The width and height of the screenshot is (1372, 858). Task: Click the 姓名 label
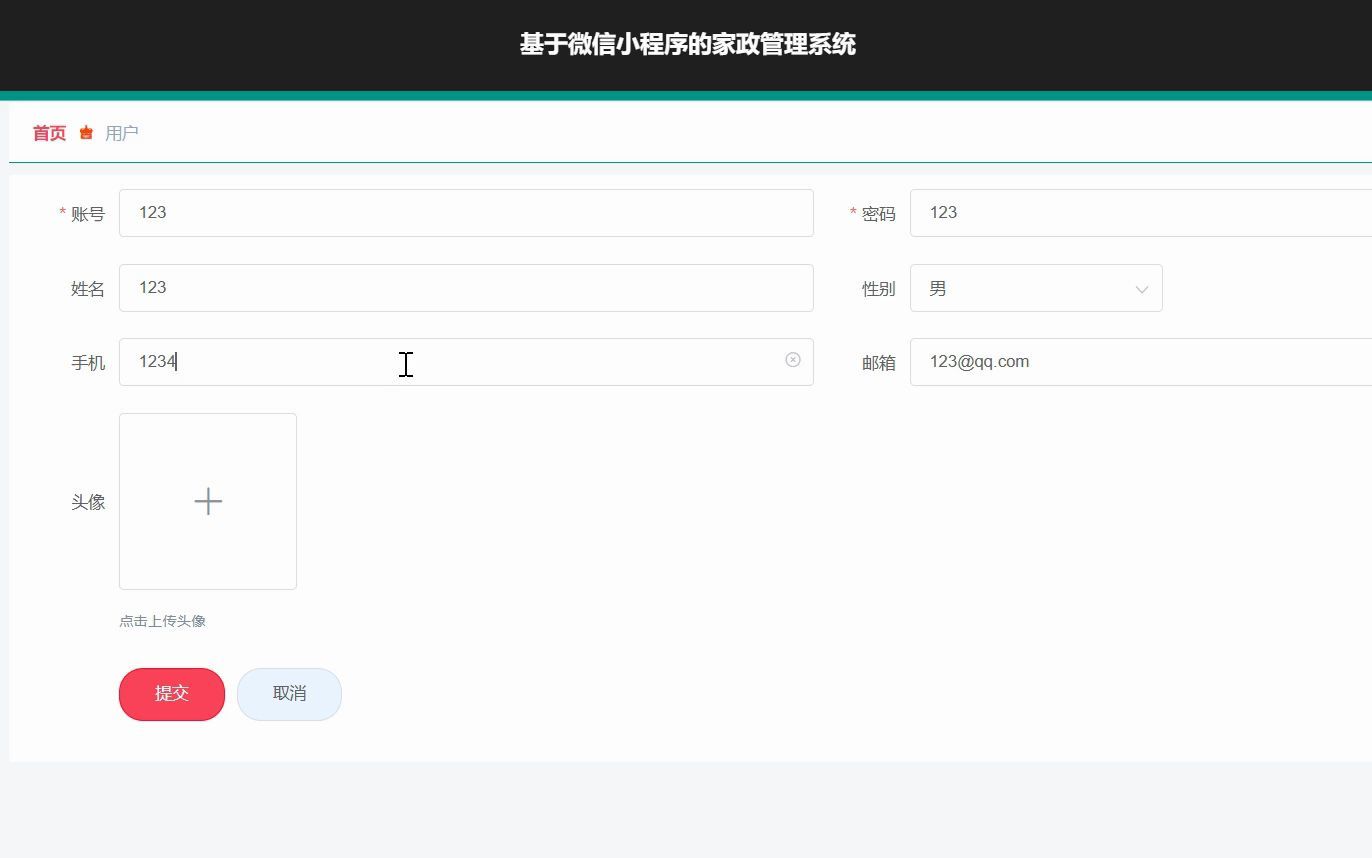[x=88, y=289]
